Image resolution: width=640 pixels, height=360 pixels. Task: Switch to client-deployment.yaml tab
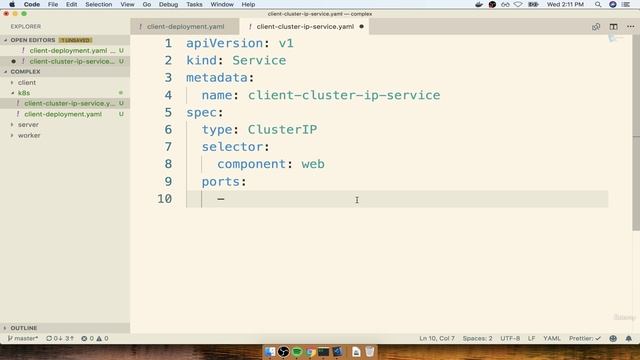click(x=185, y=27)
